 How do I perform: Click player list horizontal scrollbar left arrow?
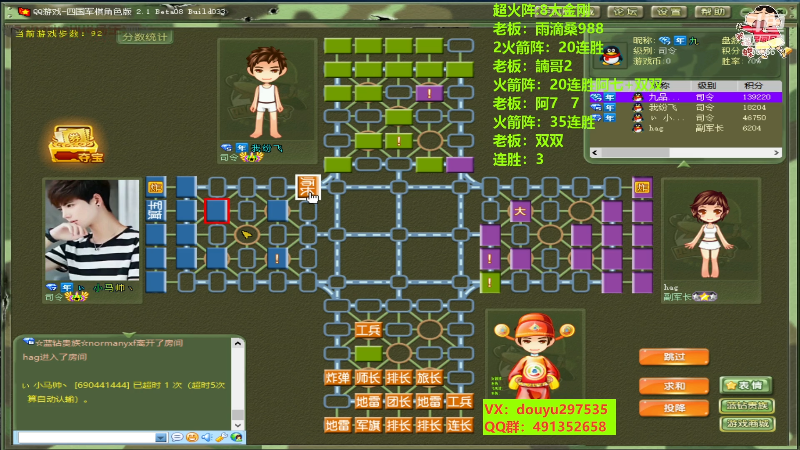(x=595, y=153)
